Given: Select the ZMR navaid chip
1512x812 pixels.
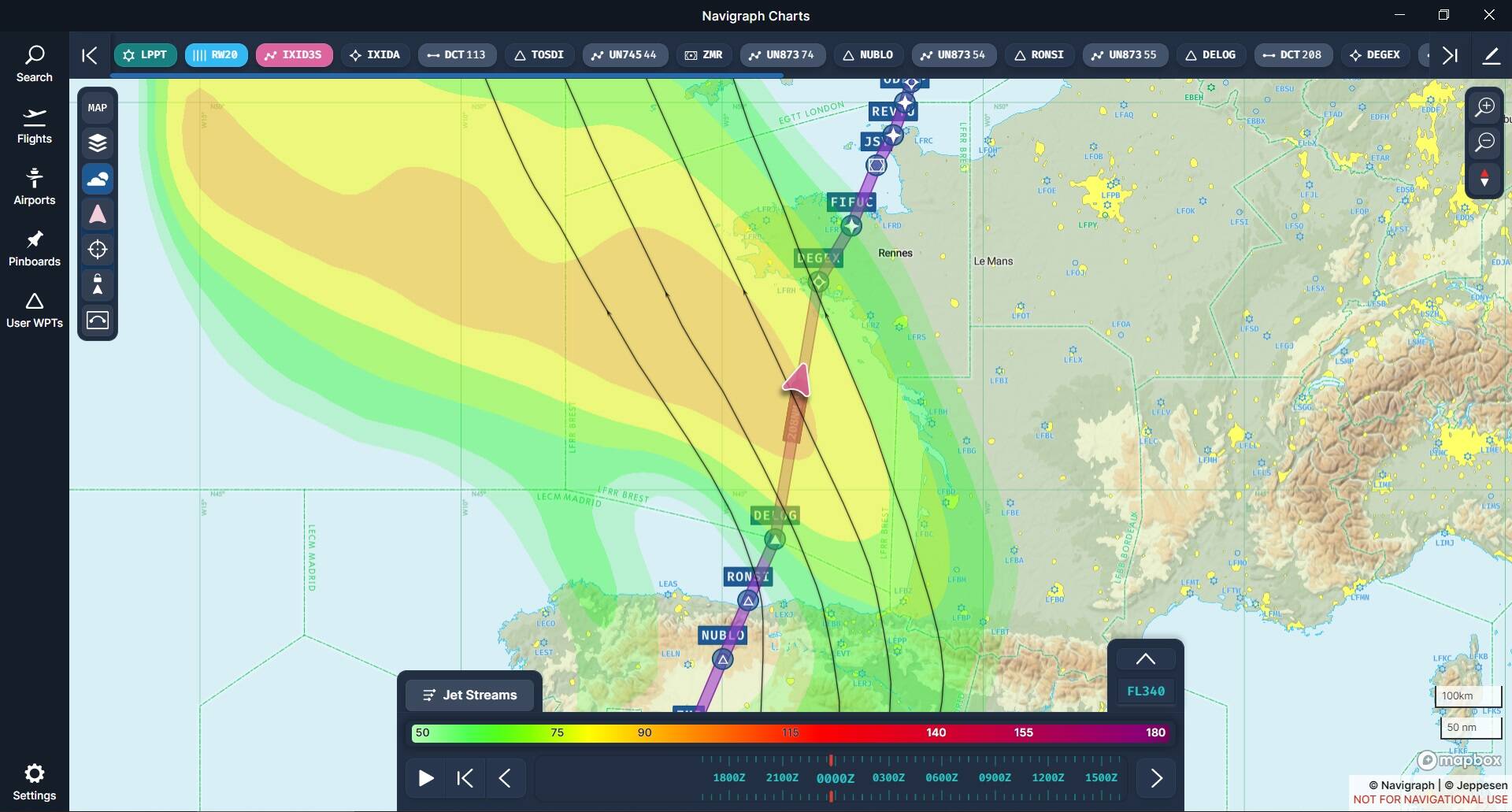Looking at the screenshot, I should [704, 55].
